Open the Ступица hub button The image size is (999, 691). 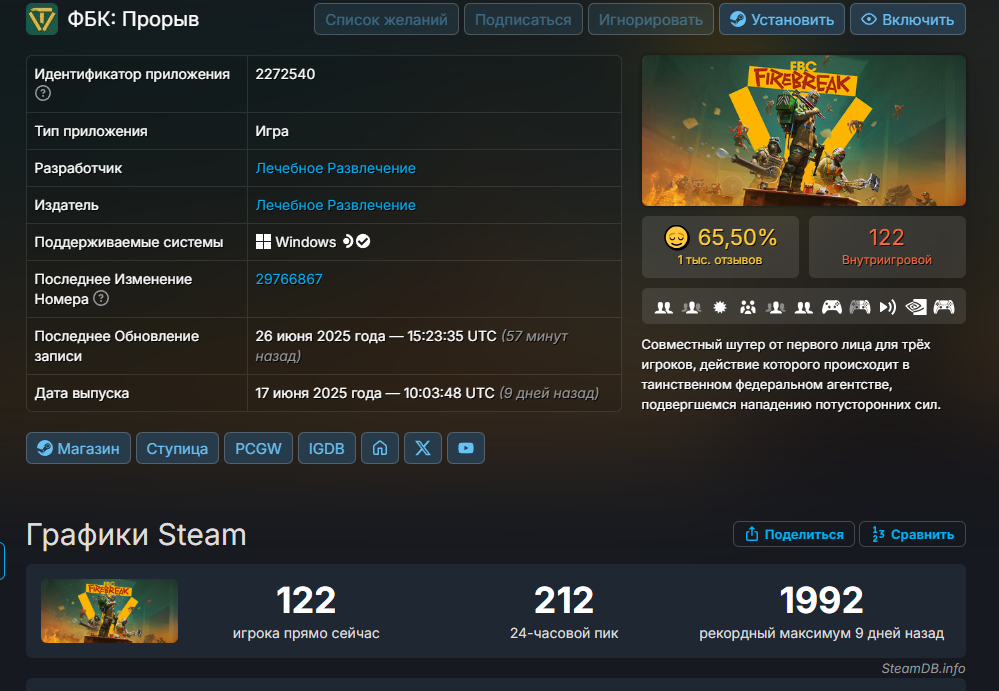(x=177, y=448)
